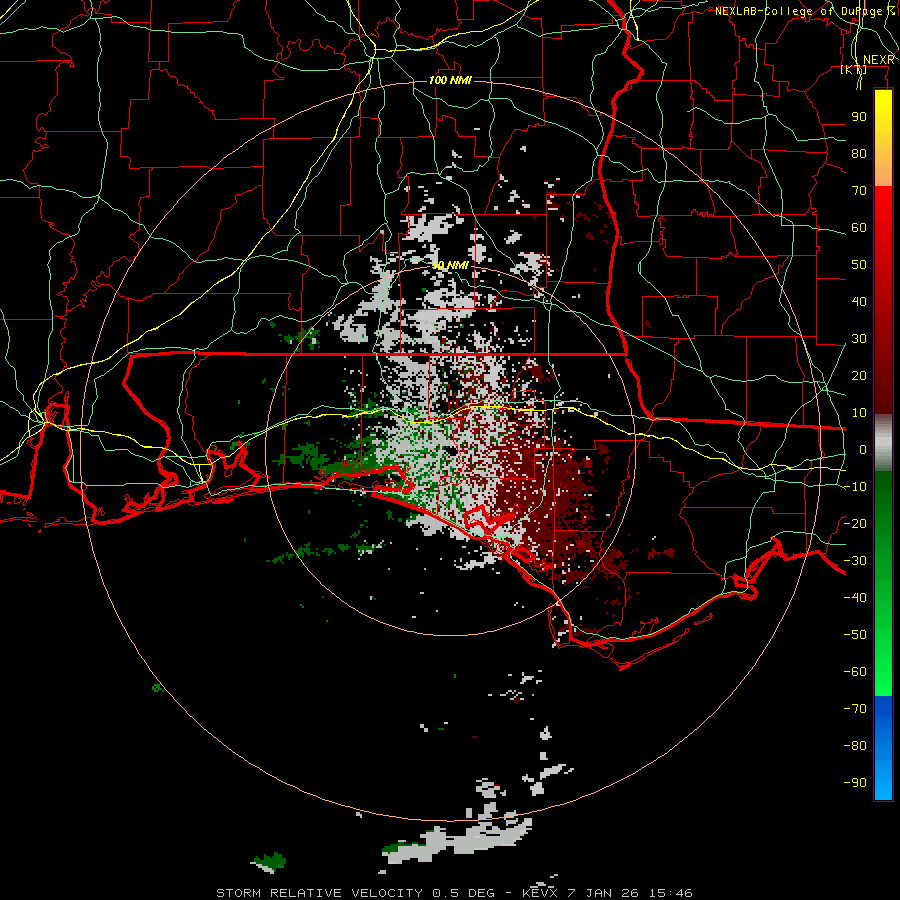Screen dimensions: 900x900
Task: Click the NEXLAB-College of DuPage watermark text
Action: (x=804, y=11)
